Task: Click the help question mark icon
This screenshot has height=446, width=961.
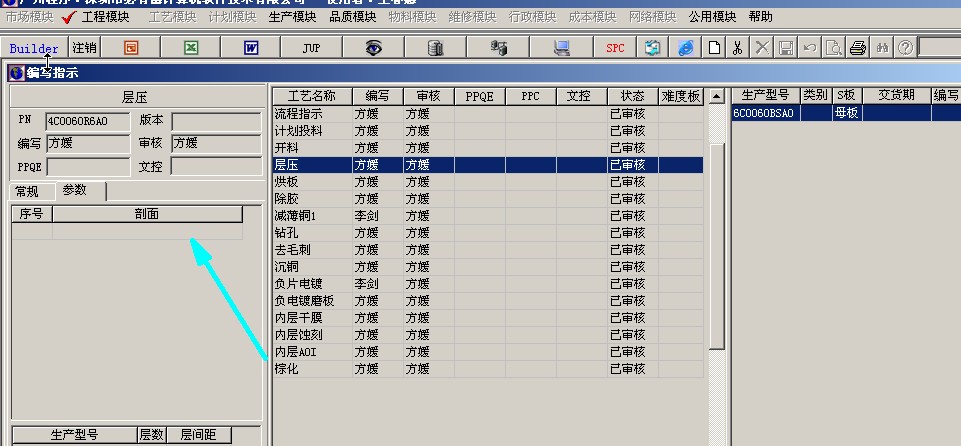Action: 905,48
